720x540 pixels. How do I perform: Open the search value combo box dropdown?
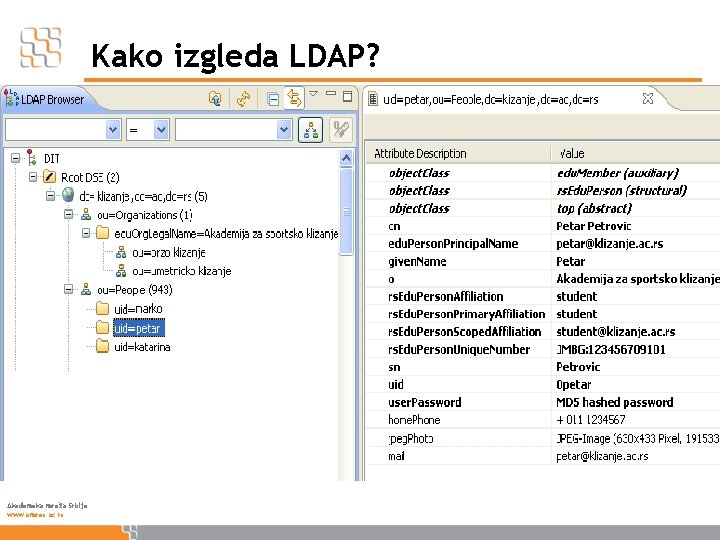(x=284, y=130)
